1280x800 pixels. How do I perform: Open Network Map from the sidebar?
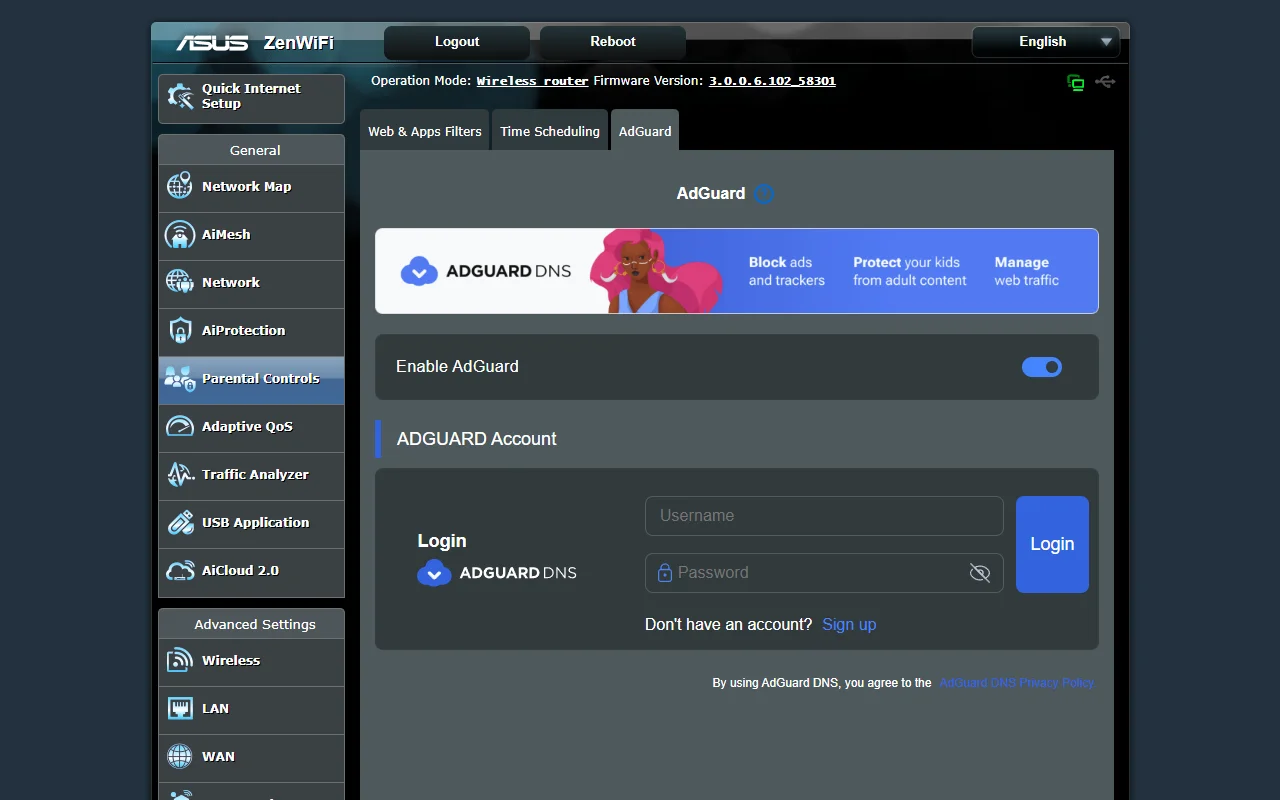coord(245,187)
